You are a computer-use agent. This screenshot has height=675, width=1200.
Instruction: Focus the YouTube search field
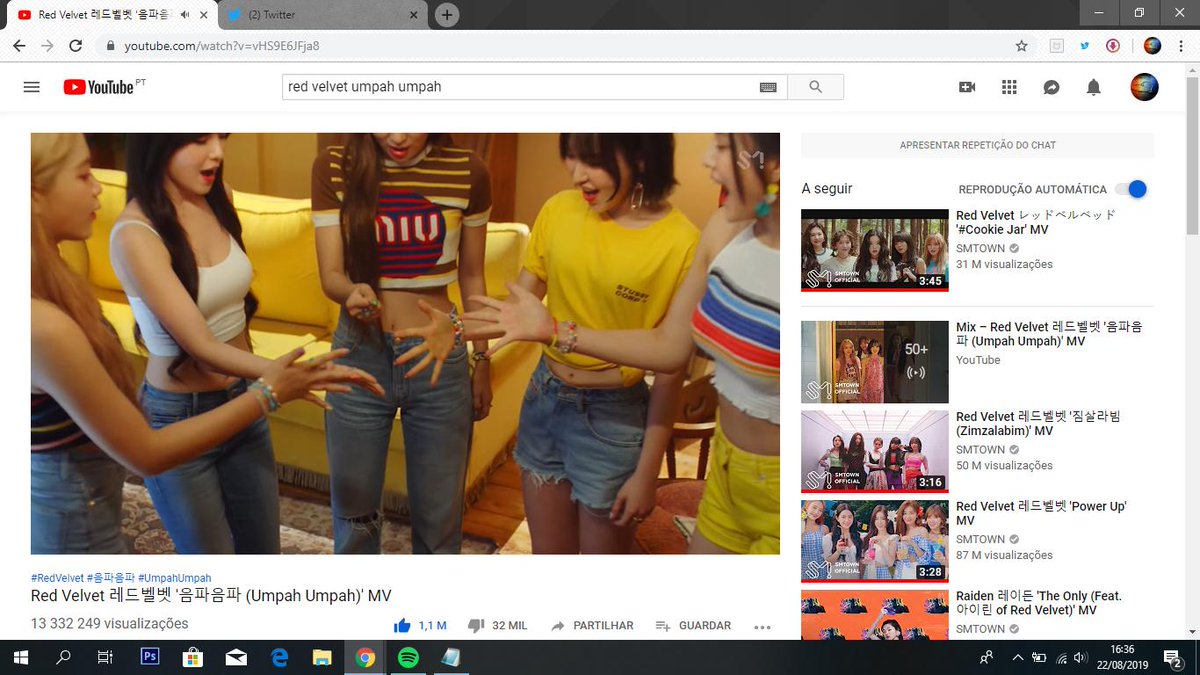(x=521, y=87)
